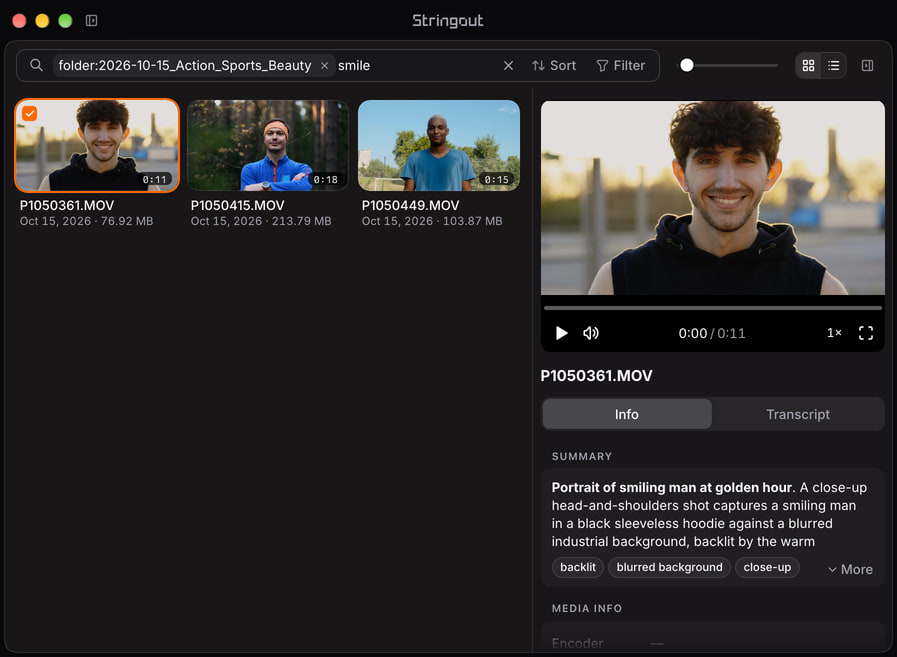Toggle the right inspector panel

(x=867, y=66)
